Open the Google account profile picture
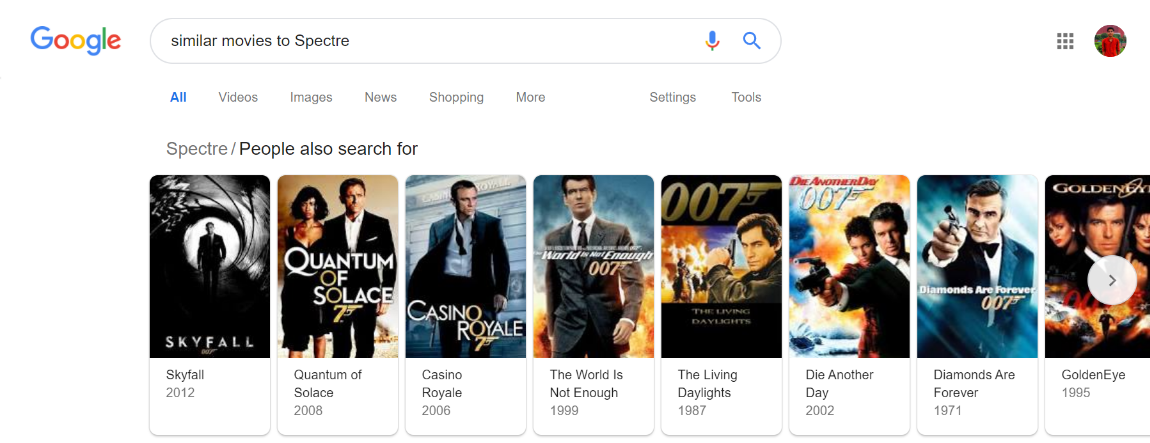The image size is (1150, 443). (x=1110, y=41)
